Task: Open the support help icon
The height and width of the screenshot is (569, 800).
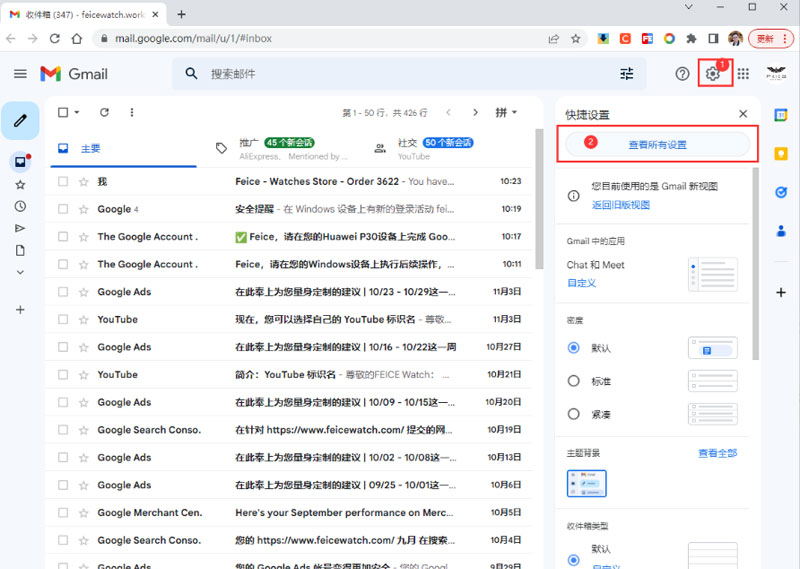Action: point(682,74)
